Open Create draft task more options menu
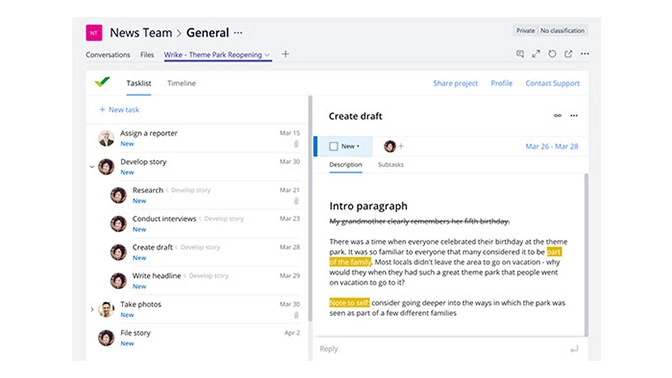672x378 pixels. pos(574,116)
